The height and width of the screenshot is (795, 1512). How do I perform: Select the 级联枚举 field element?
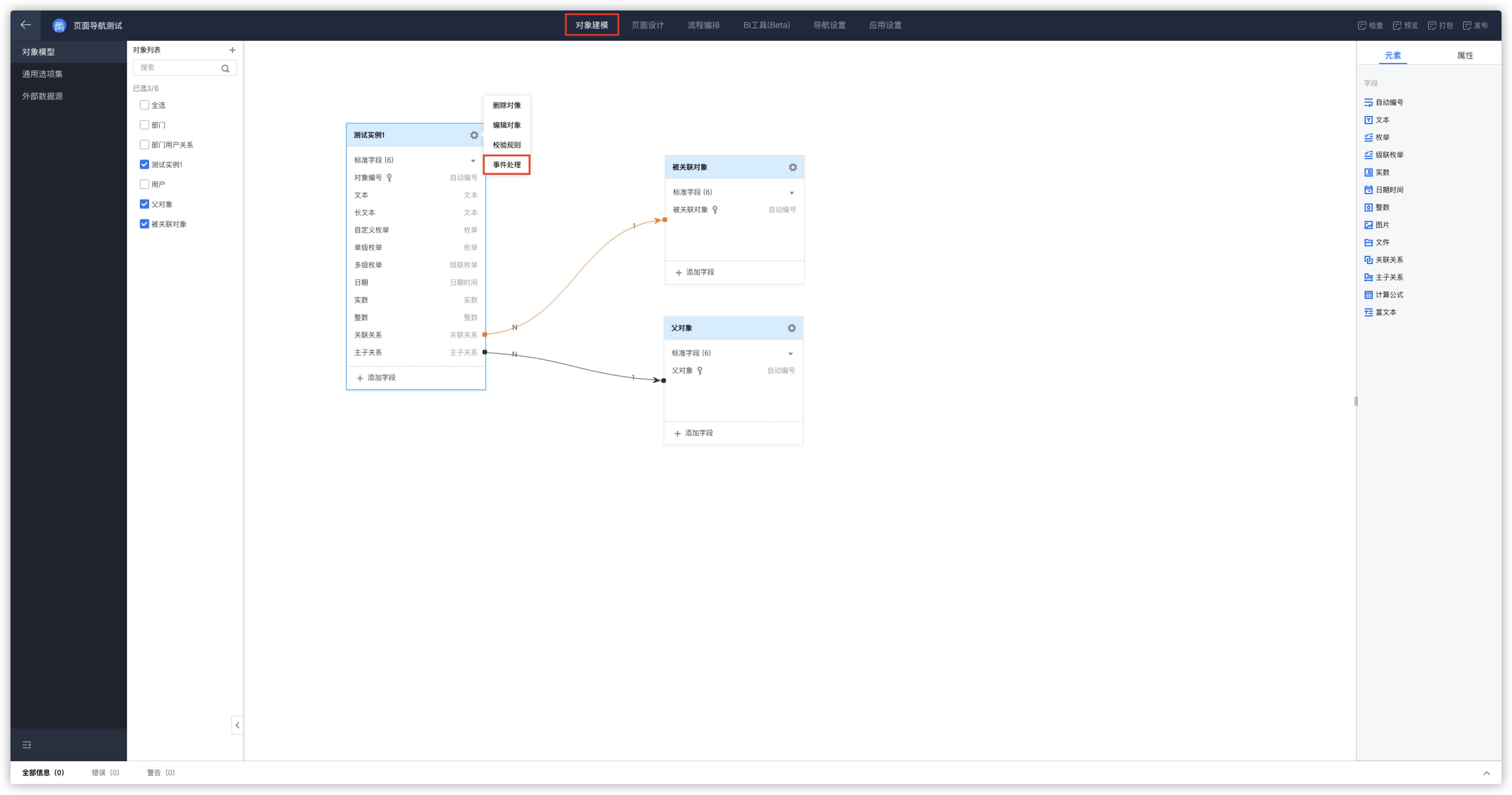[1384, 155]
